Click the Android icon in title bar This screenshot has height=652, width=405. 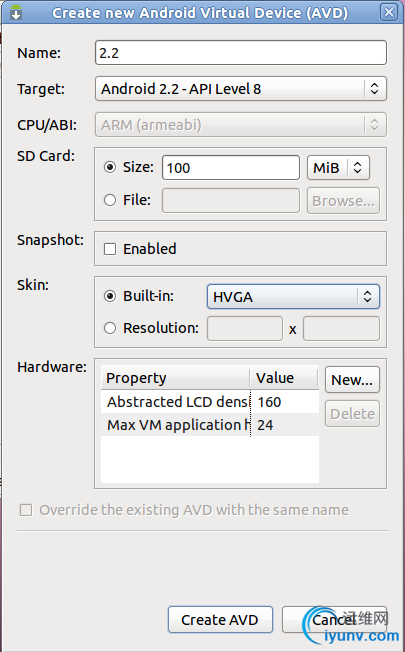(x=16, y=12)
